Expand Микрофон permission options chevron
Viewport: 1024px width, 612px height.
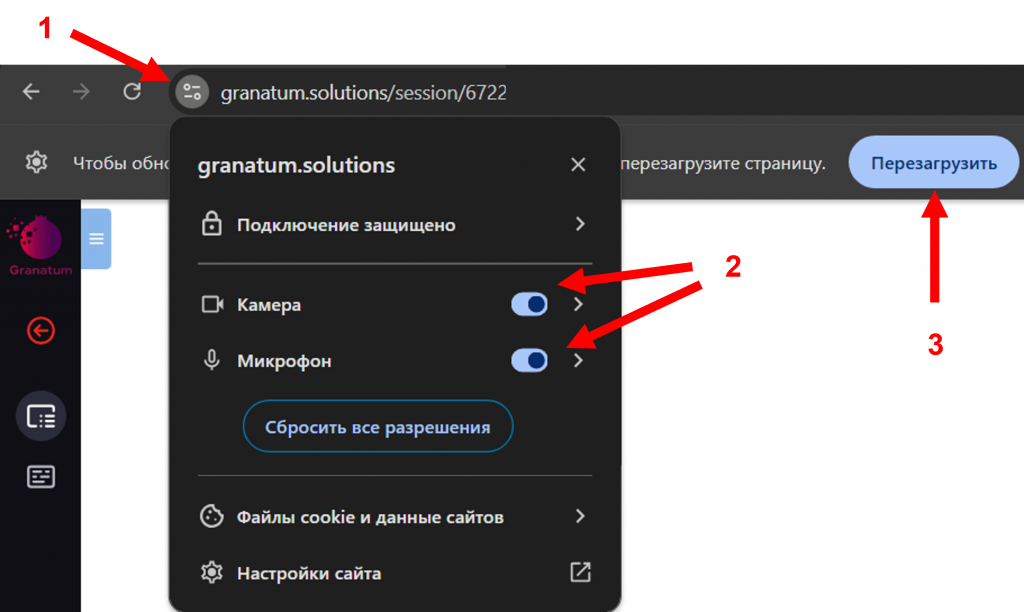(x=578, y=361)
